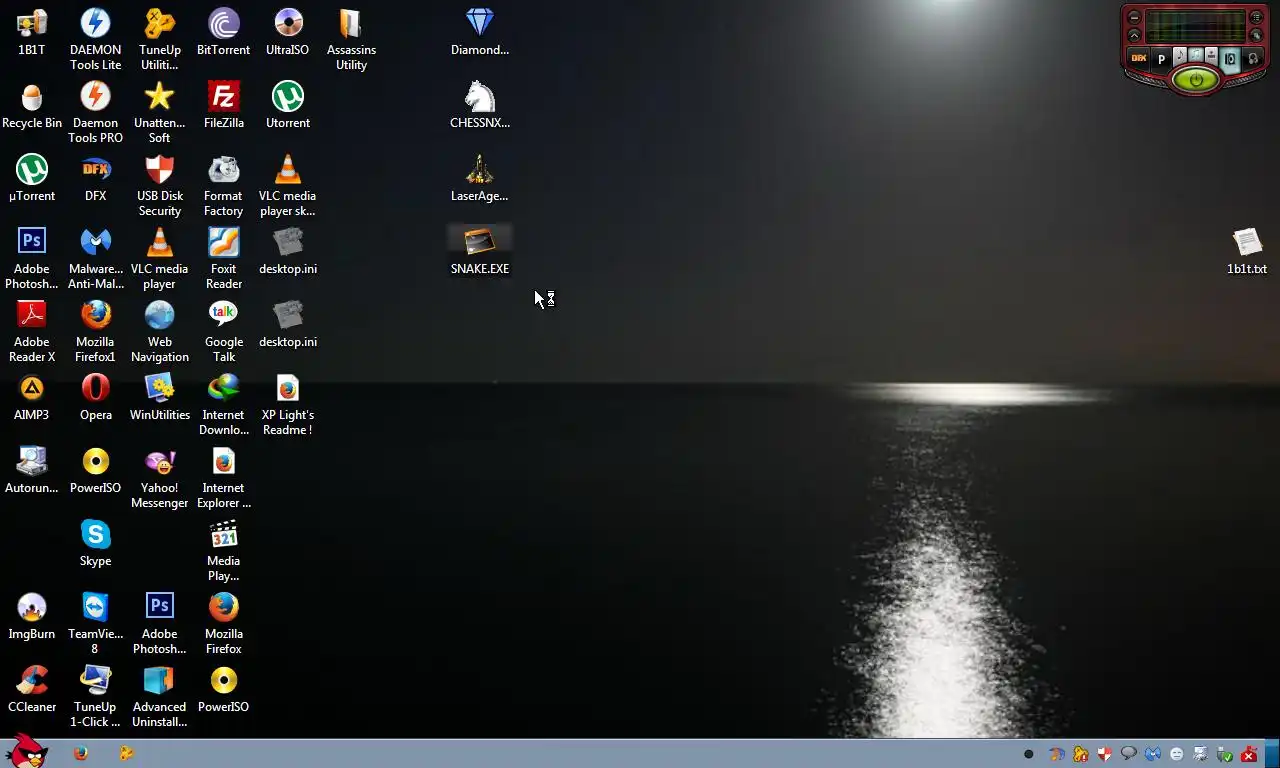1280x768 pixels.
Task: Launch the Unattended Soft star icon
Action: (x=159, y=112)
